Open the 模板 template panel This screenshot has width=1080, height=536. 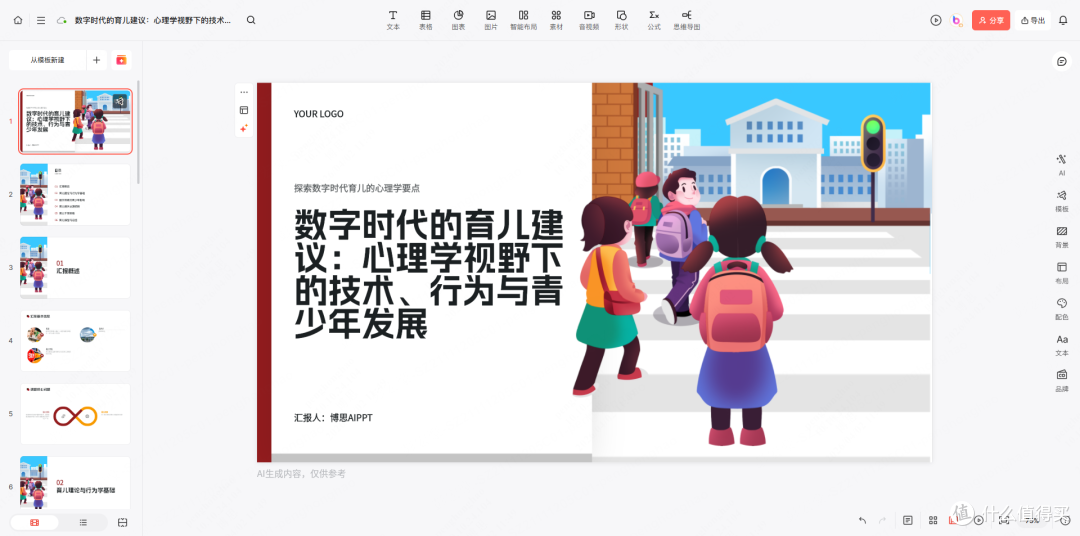(x=1061, y=200)
